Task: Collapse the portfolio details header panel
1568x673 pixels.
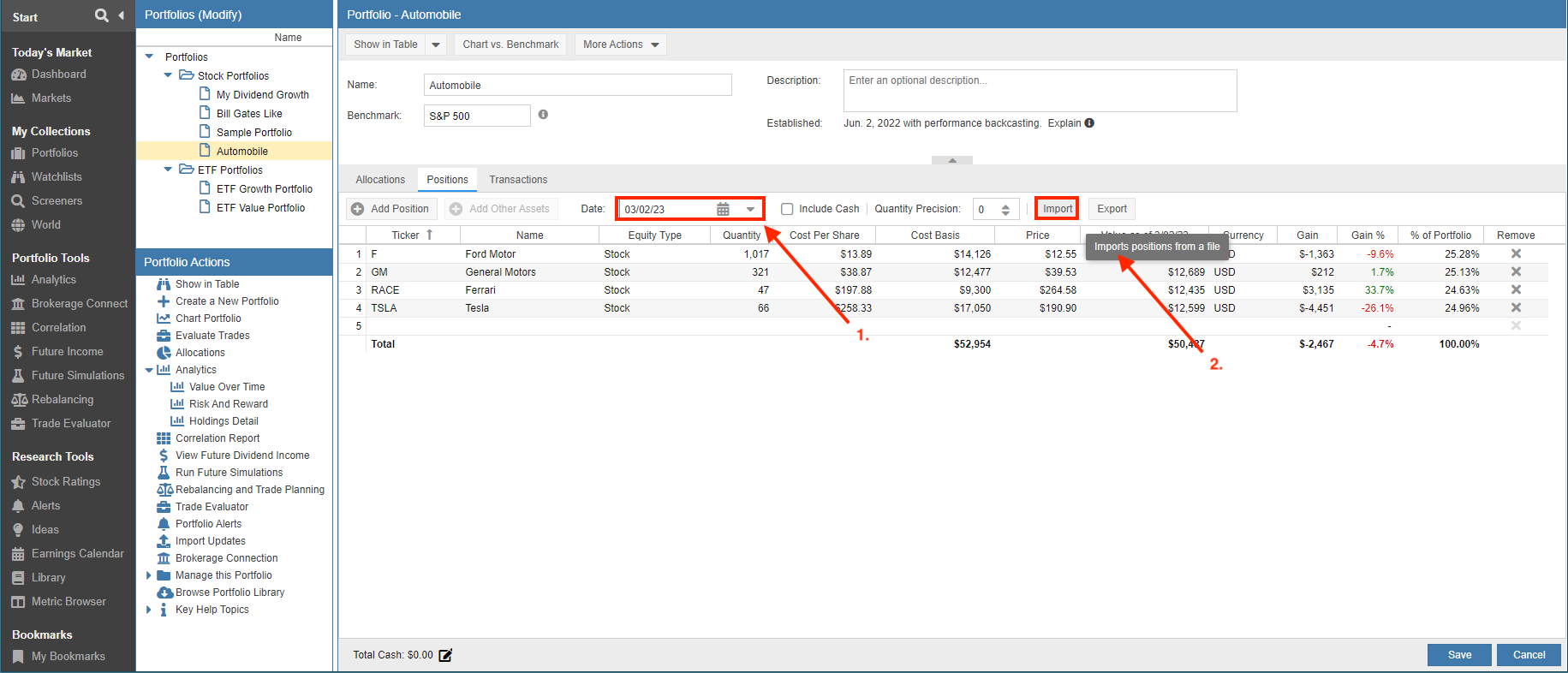Action: click(x=952, y=160)
